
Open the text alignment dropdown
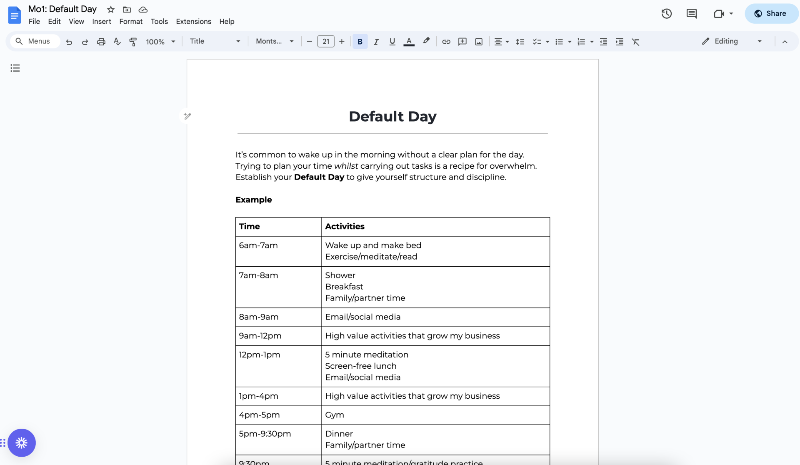(502, 42)
